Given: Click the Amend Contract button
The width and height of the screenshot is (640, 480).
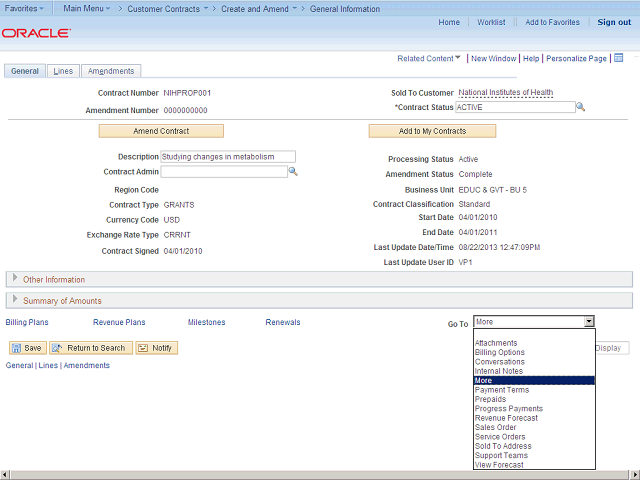Looking at the screenshot, I should click(x=161, y=131).
